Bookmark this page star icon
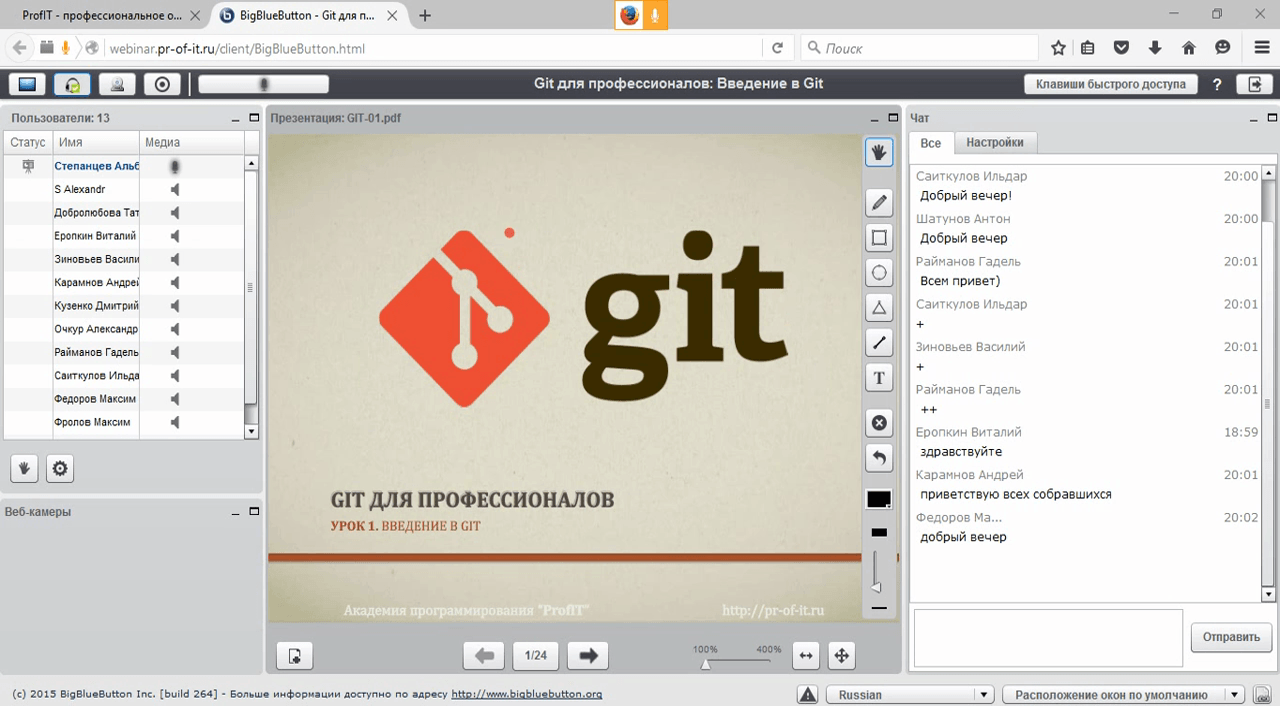1280x706 pixels. tap(1059, 48)
